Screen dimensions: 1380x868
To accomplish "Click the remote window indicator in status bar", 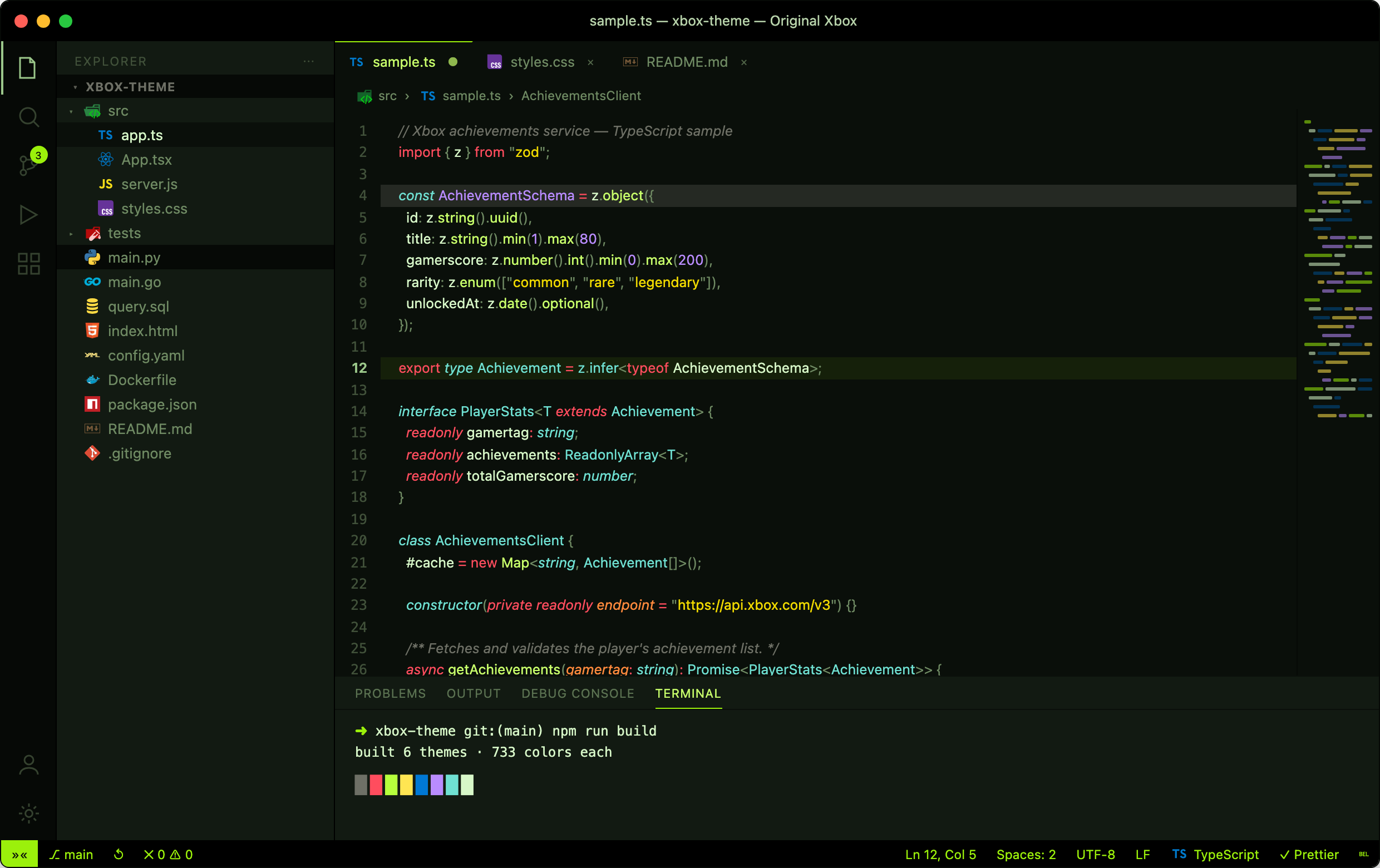I will [x=19, y=854].
